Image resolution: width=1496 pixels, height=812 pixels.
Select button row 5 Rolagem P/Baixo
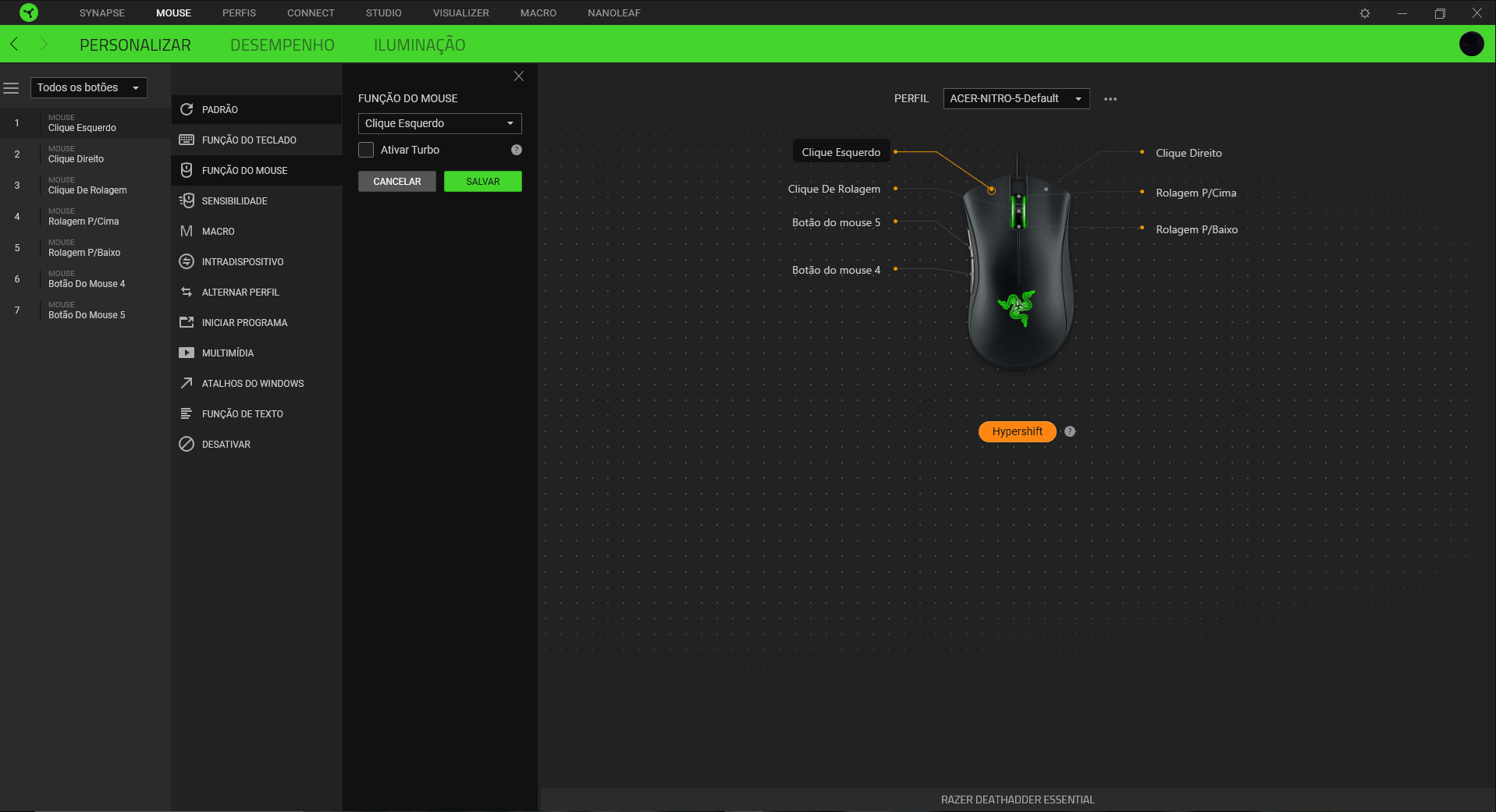(86, 248)
